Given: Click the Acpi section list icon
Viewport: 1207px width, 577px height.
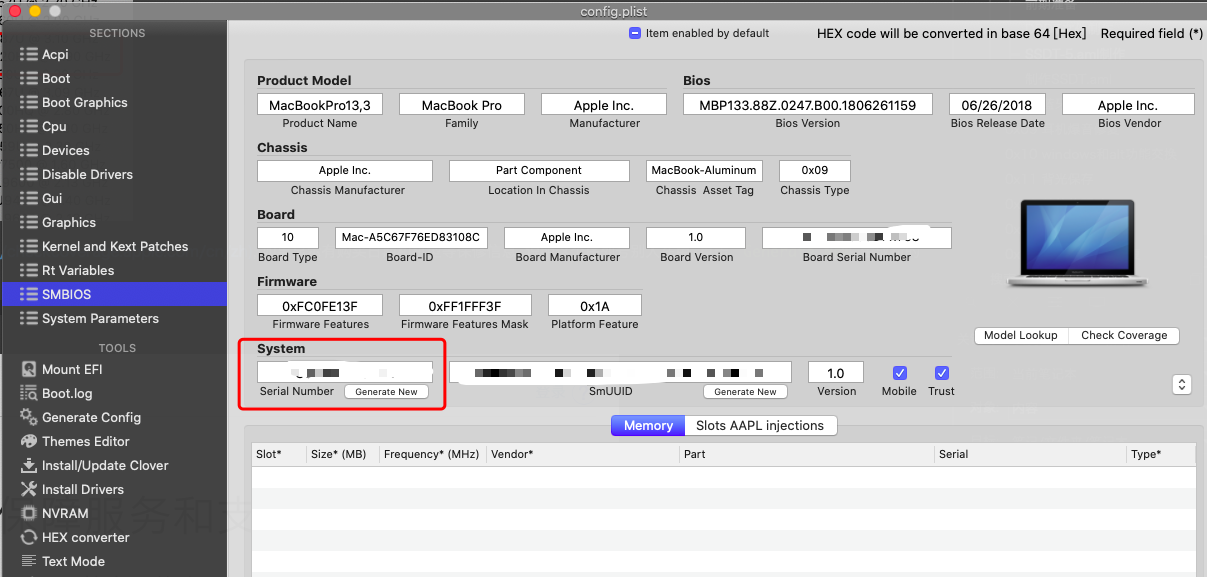Looking at the screenshot, I should coord(28,54).
